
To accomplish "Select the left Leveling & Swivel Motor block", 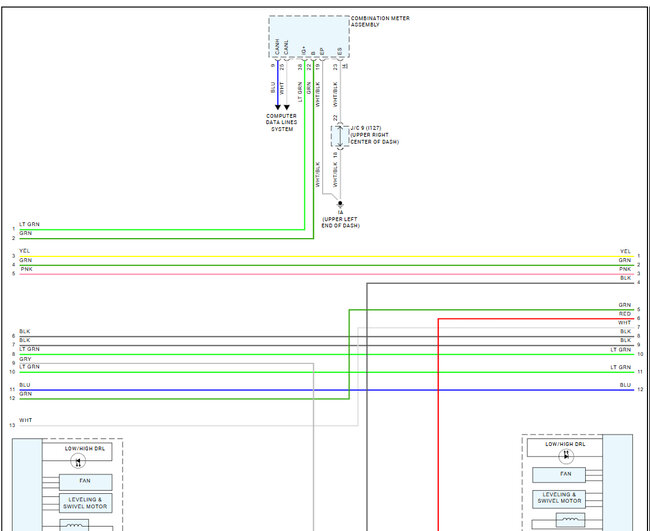I will click(85, 503).
